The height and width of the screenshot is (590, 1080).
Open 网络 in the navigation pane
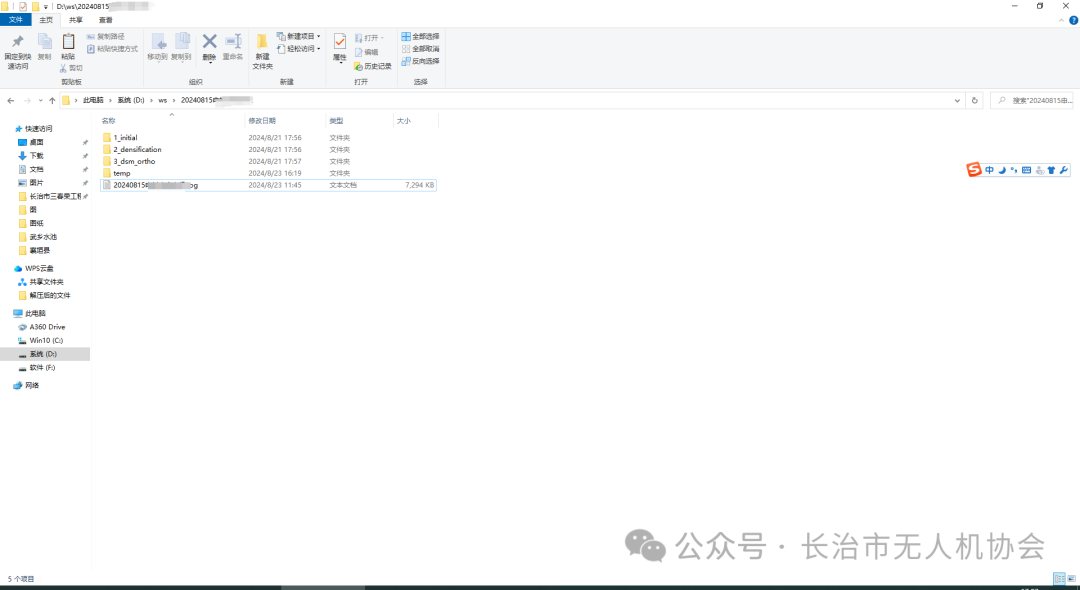32,386
